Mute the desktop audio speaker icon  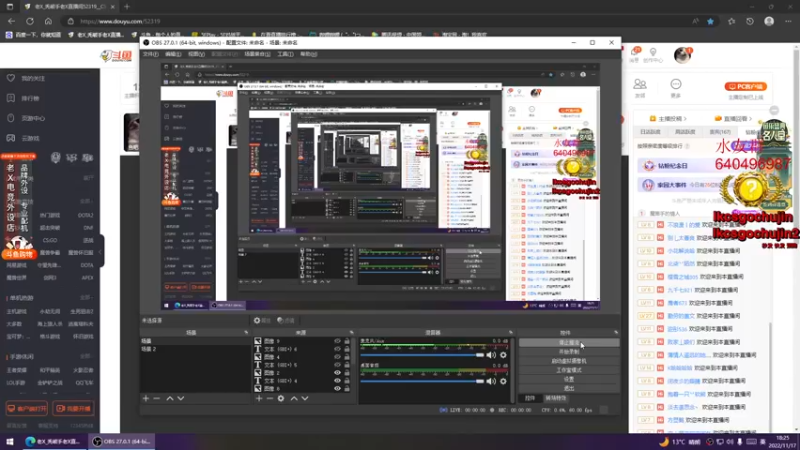(x=491, y=381)
